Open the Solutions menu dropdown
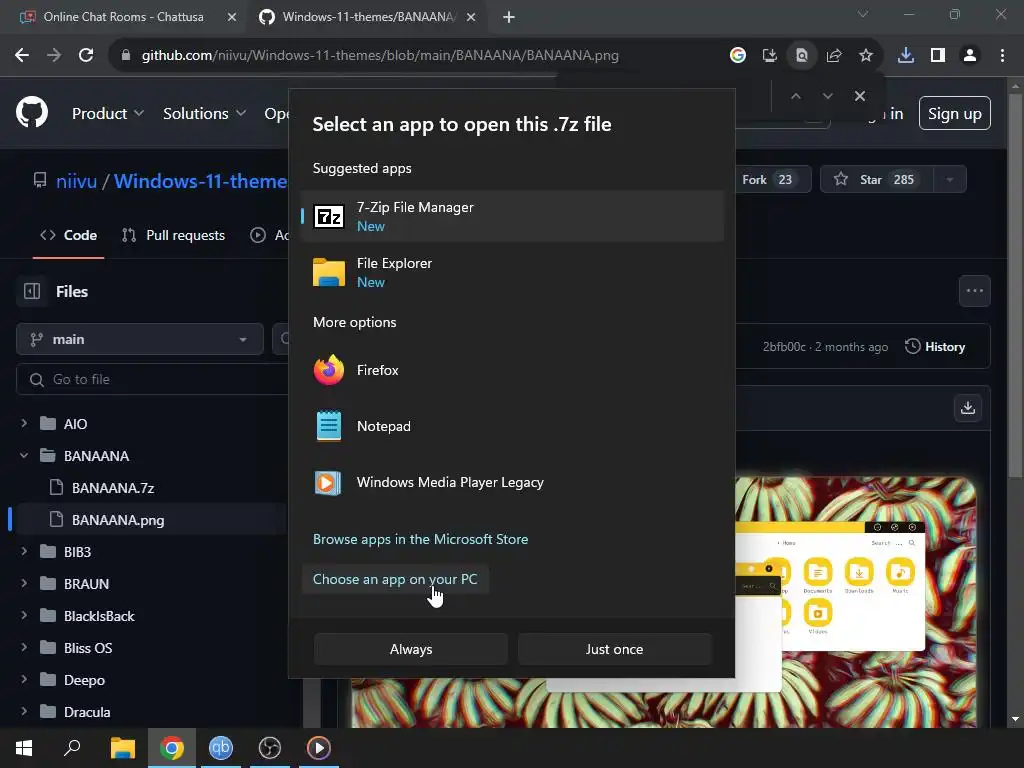The image size is (1024, 768). click(x=204, y=114)
